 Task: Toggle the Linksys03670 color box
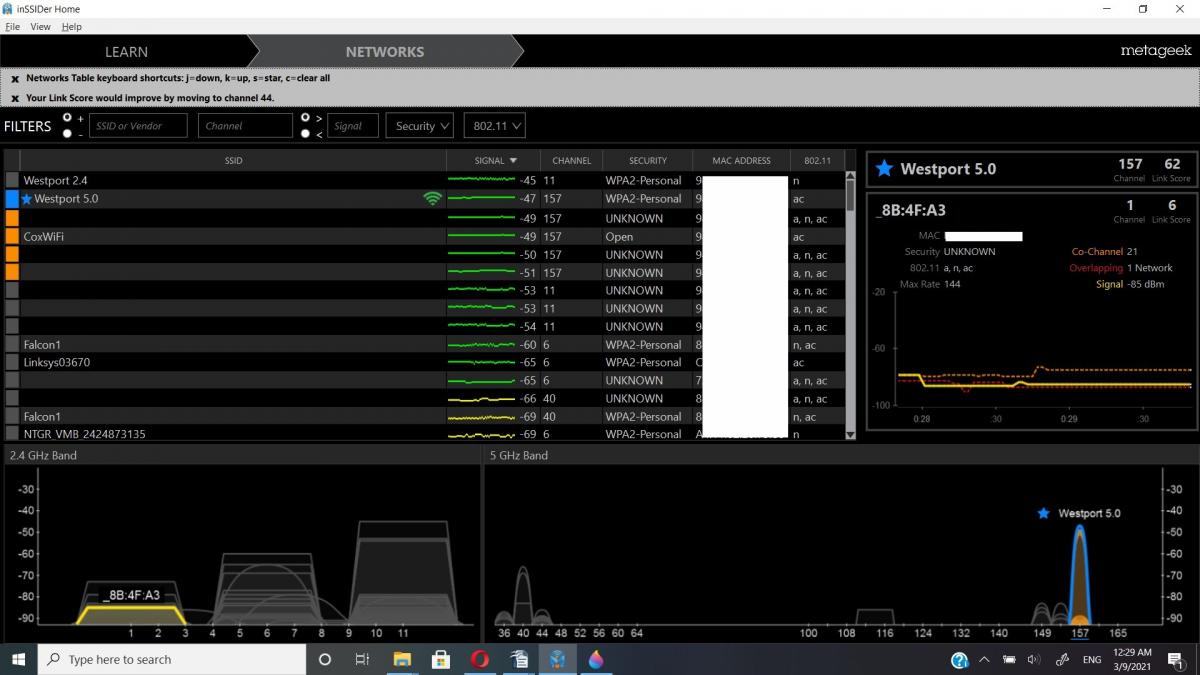tap(12, 362)
